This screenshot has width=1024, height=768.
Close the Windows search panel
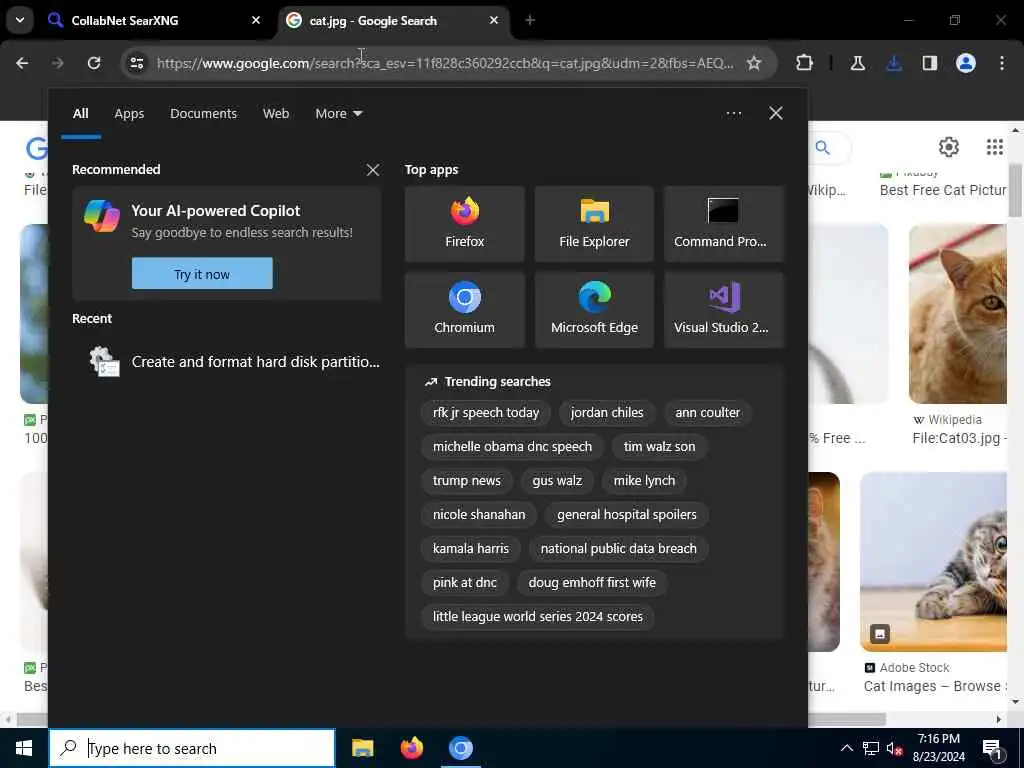point(775,114)
